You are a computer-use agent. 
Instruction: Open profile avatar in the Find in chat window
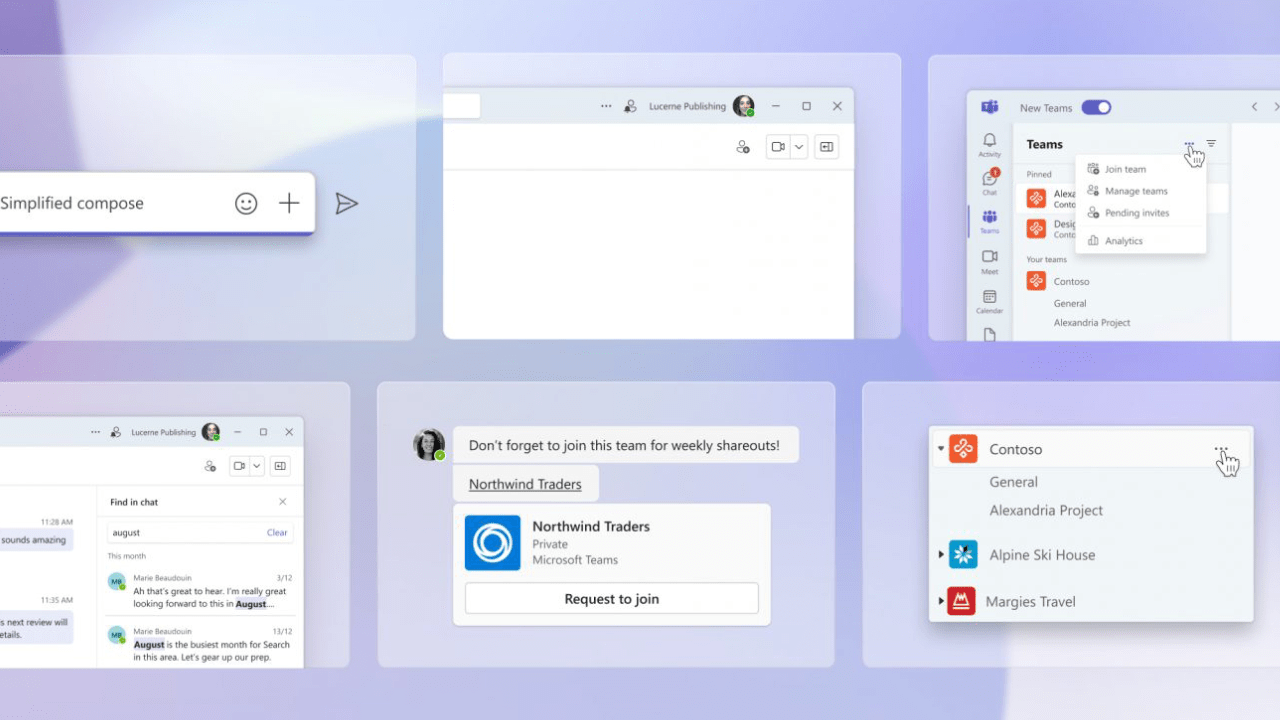(211, 432)
